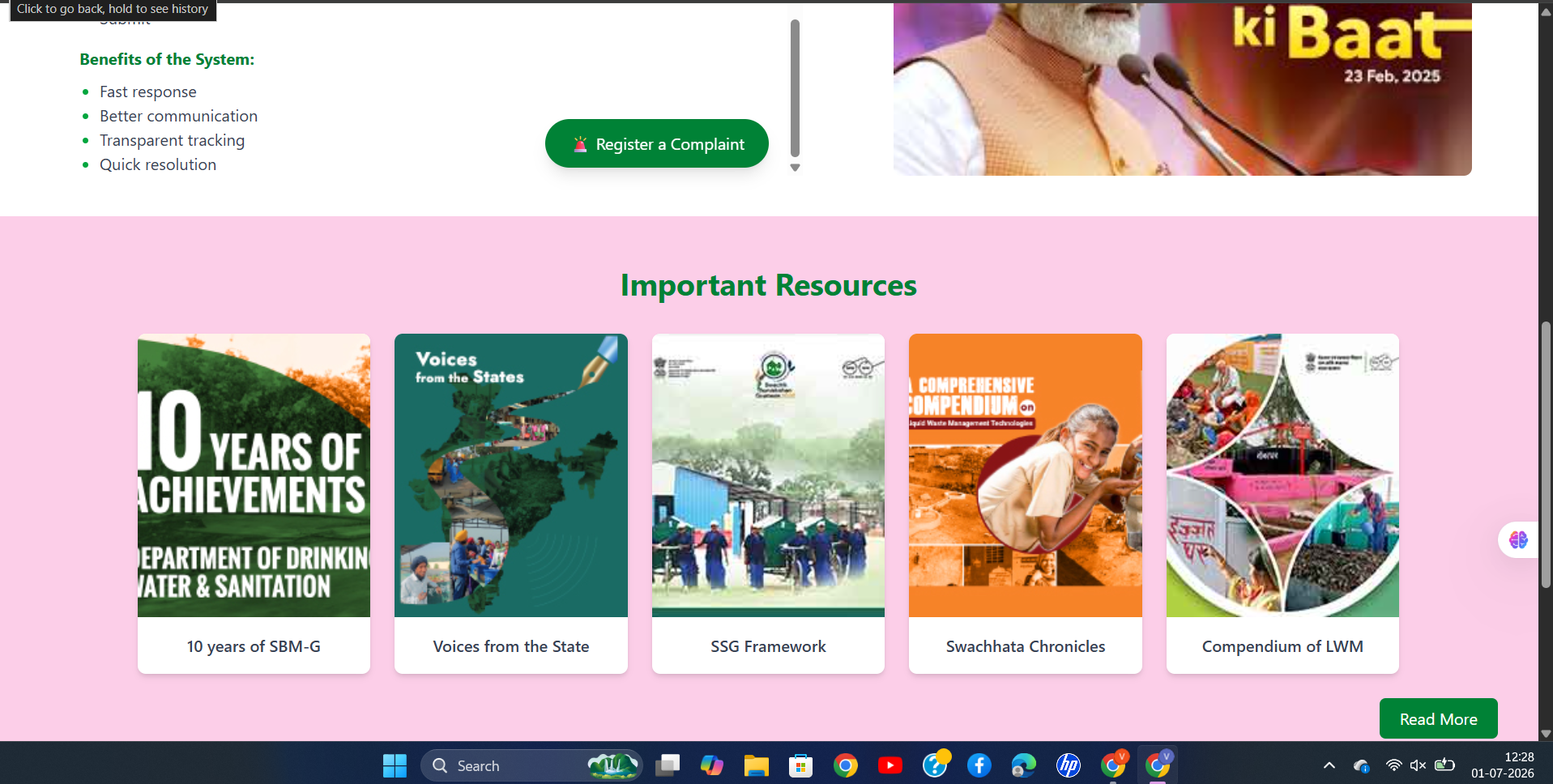Click the taskbar Search box
The image size is (1553, 784).
531,765
